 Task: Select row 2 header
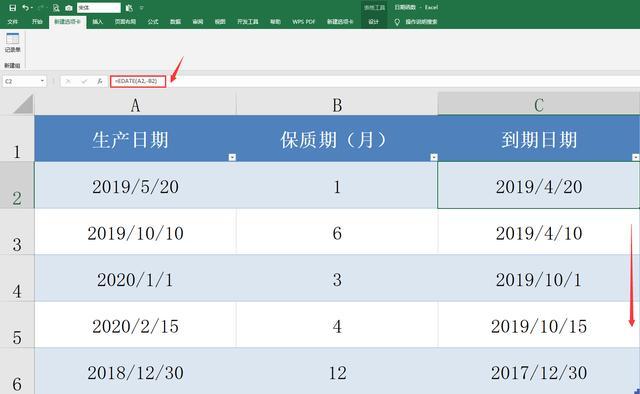click(17, 185)
